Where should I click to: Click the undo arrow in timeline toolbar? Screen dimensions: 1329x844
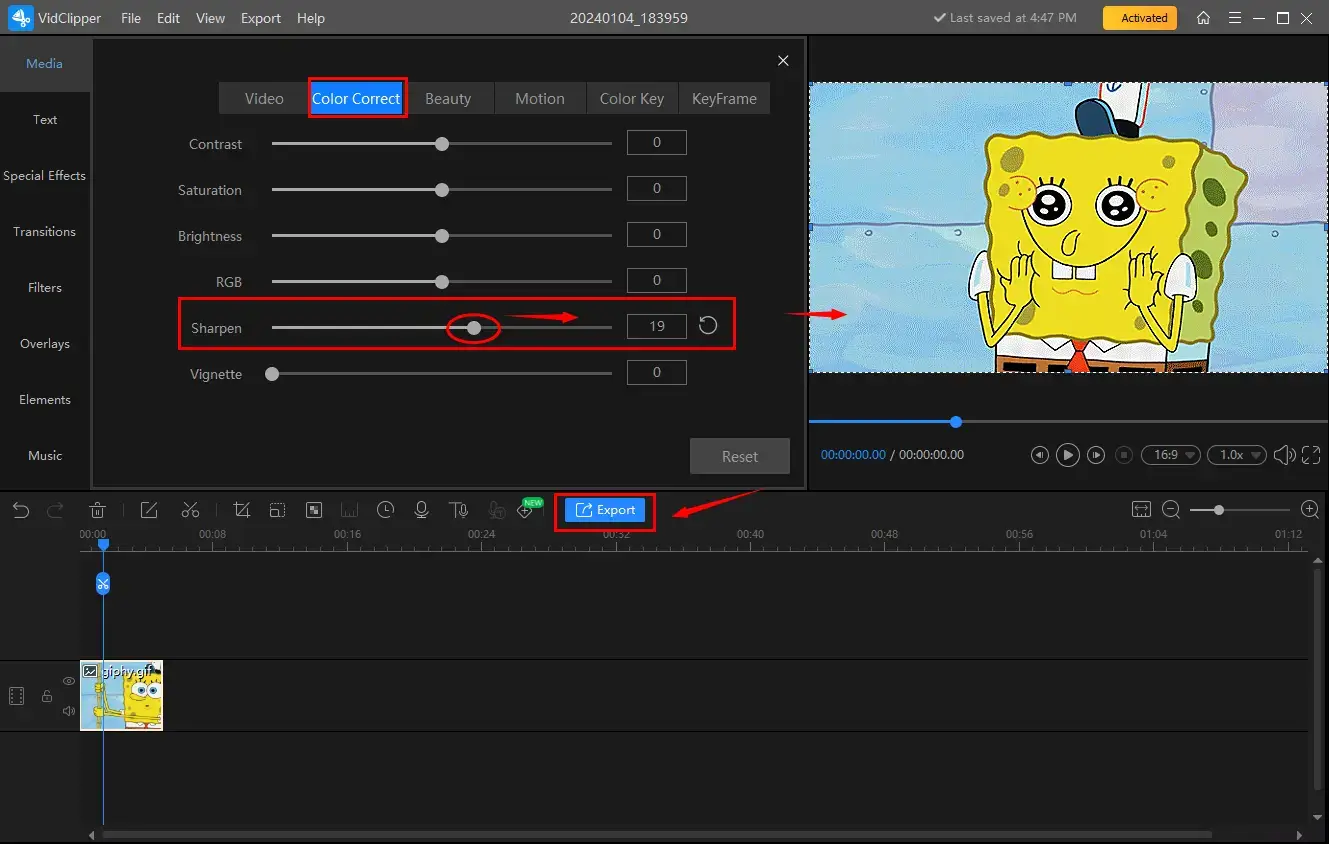(21, 510)
